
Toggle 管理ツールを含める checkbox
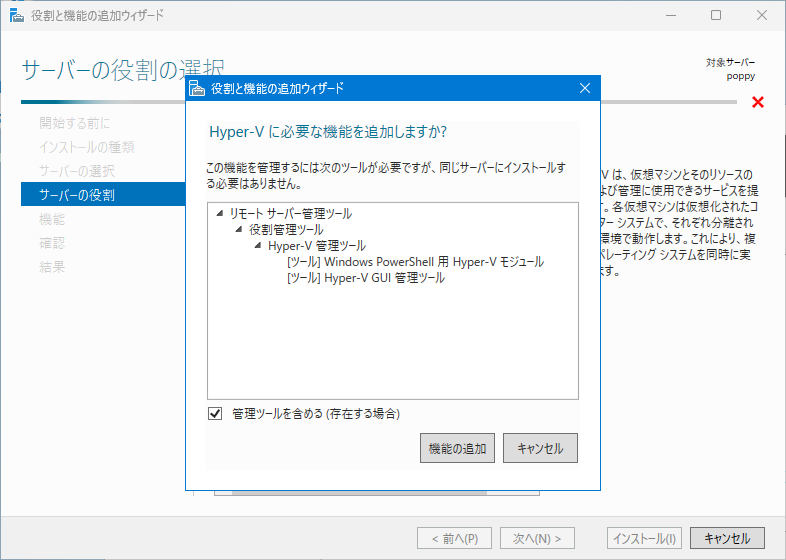coord(215,414)
